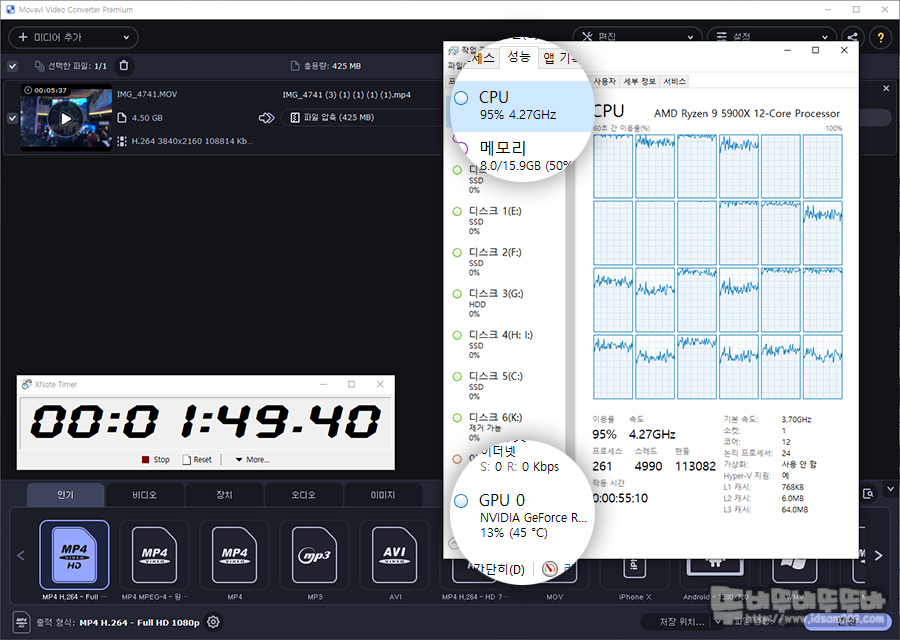Toggle checkbox for IMG_4741.MOV

pyautogui.click(x=12, y=118)
